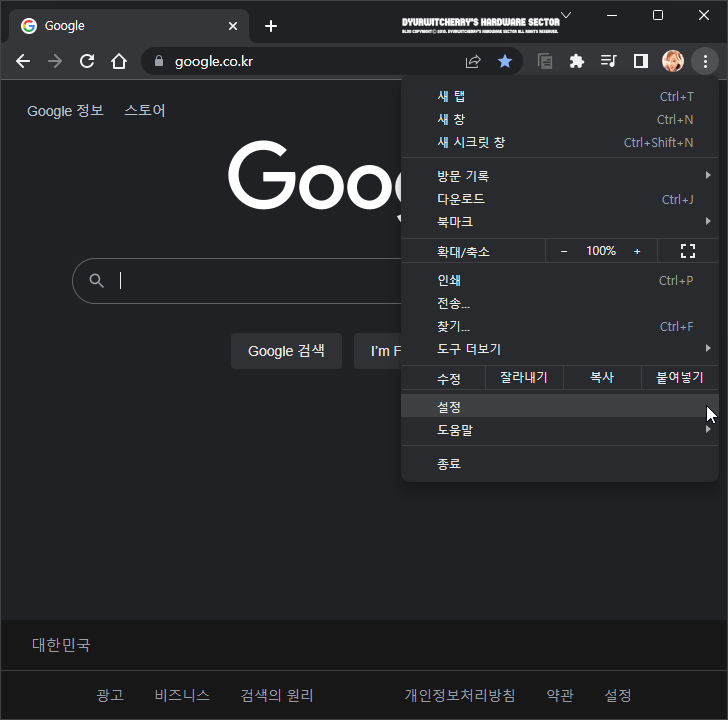
Task: Click the I'm Feeling Lucky button
Action: [377, 351]
